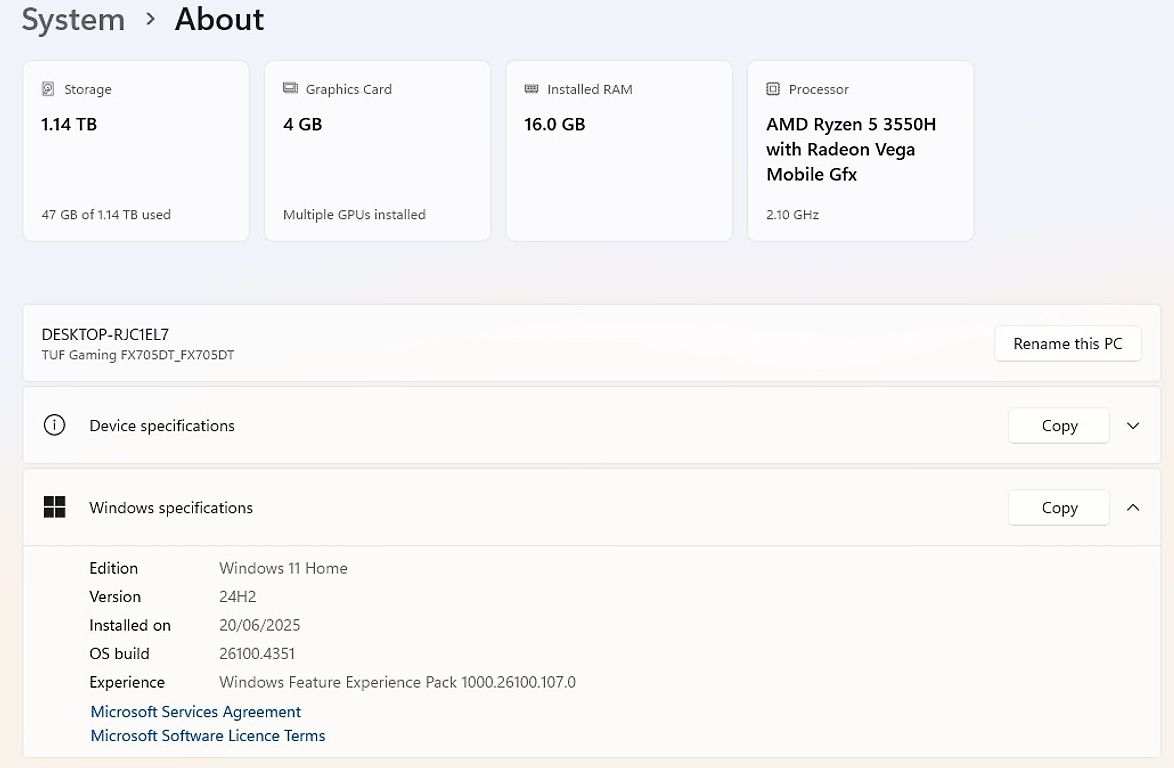Copy the Windows specifications
The image size is (1174, 768).
coord(1059,508)
